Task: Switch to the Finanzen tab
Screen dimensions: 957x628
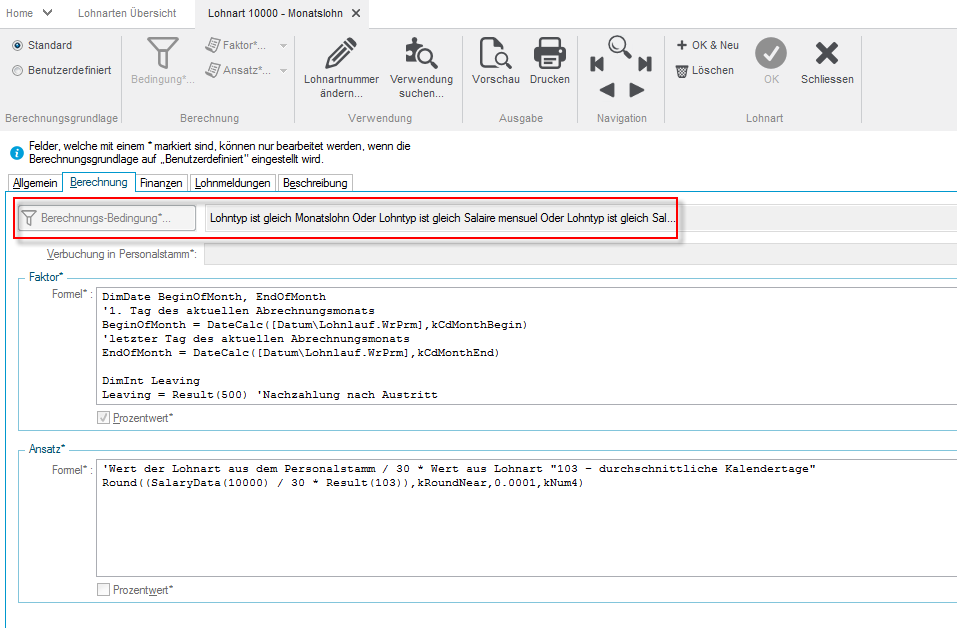Action: (161, 183)
